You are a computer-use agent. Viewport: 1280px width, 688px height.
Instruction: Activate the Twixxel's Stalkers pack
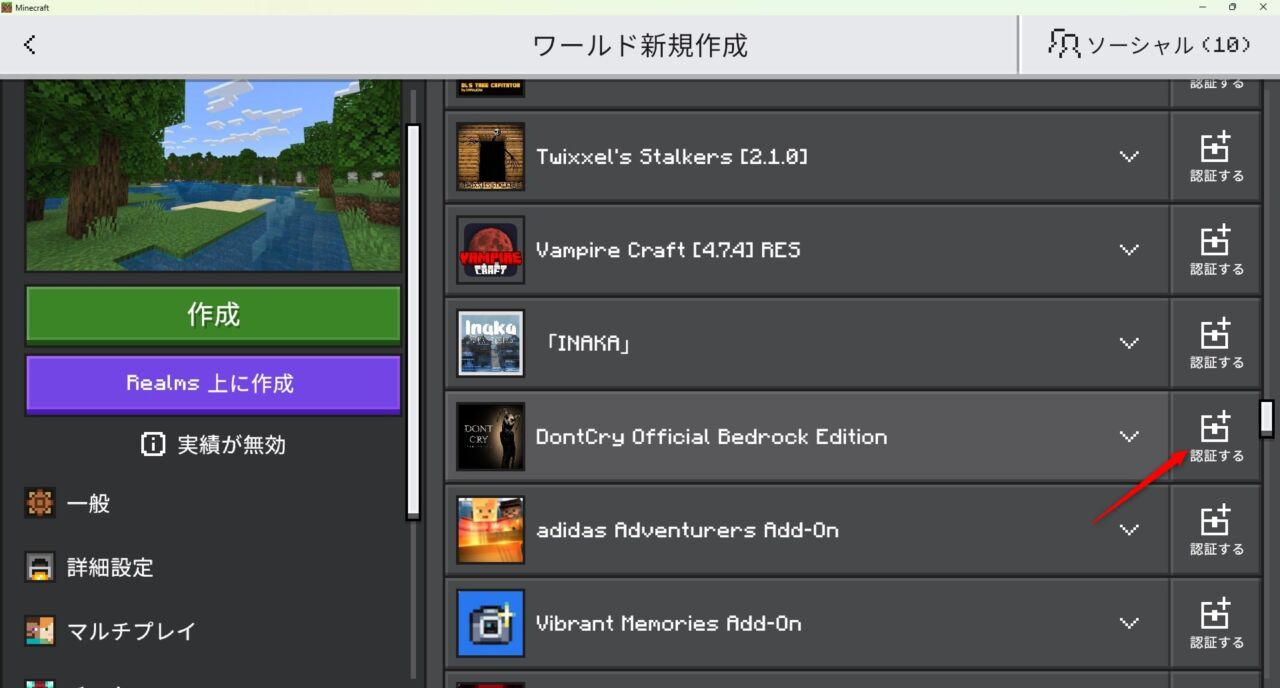click(x=1216, y=157)
